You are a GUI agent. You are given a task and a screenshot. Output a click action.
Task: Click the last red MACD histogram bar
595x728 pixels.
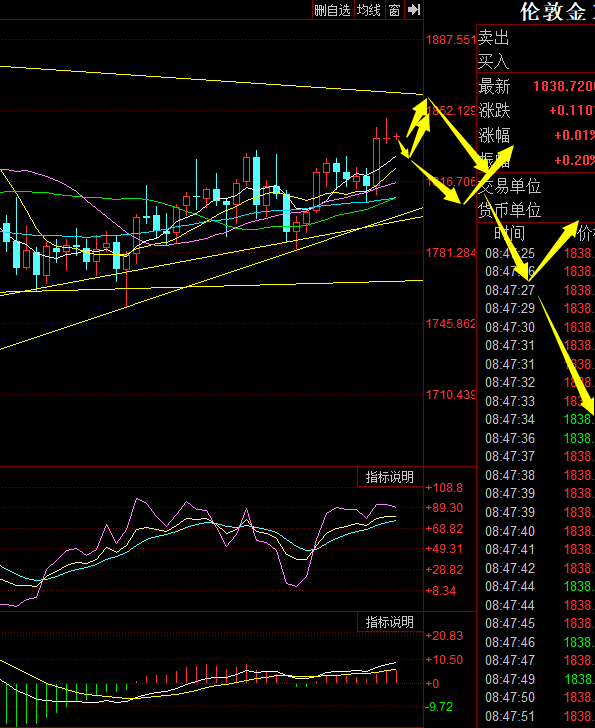[397, 676]
